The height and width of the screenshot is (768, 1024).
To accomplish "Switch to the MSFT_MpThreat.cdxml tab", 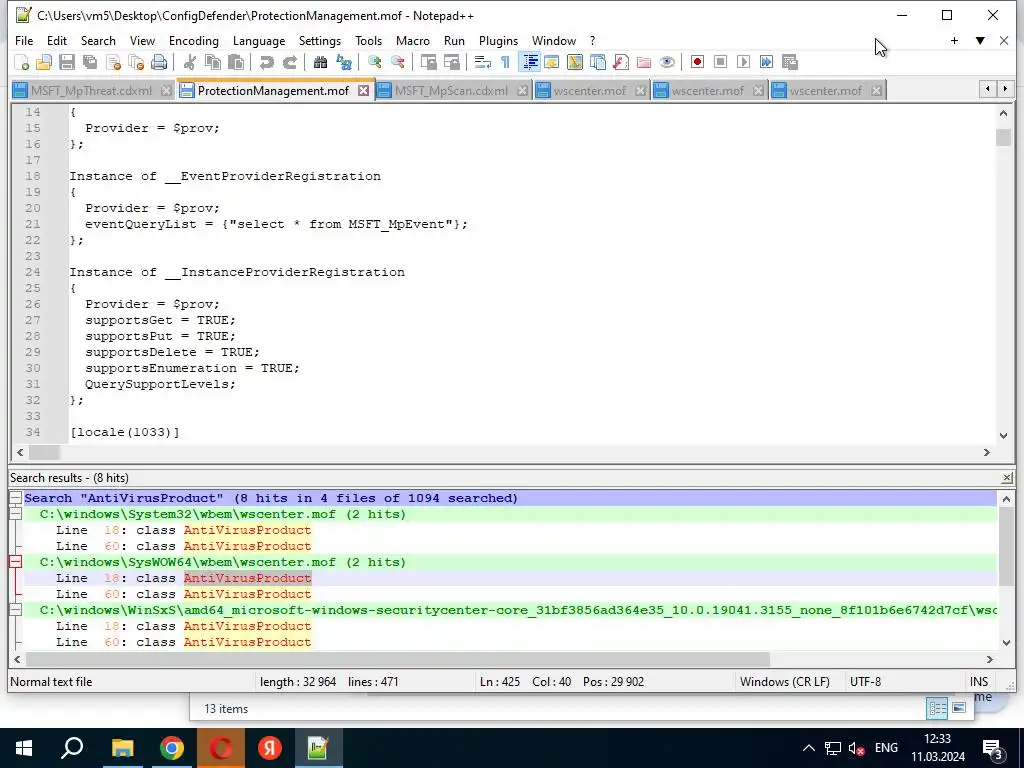I will coord(91,91).
